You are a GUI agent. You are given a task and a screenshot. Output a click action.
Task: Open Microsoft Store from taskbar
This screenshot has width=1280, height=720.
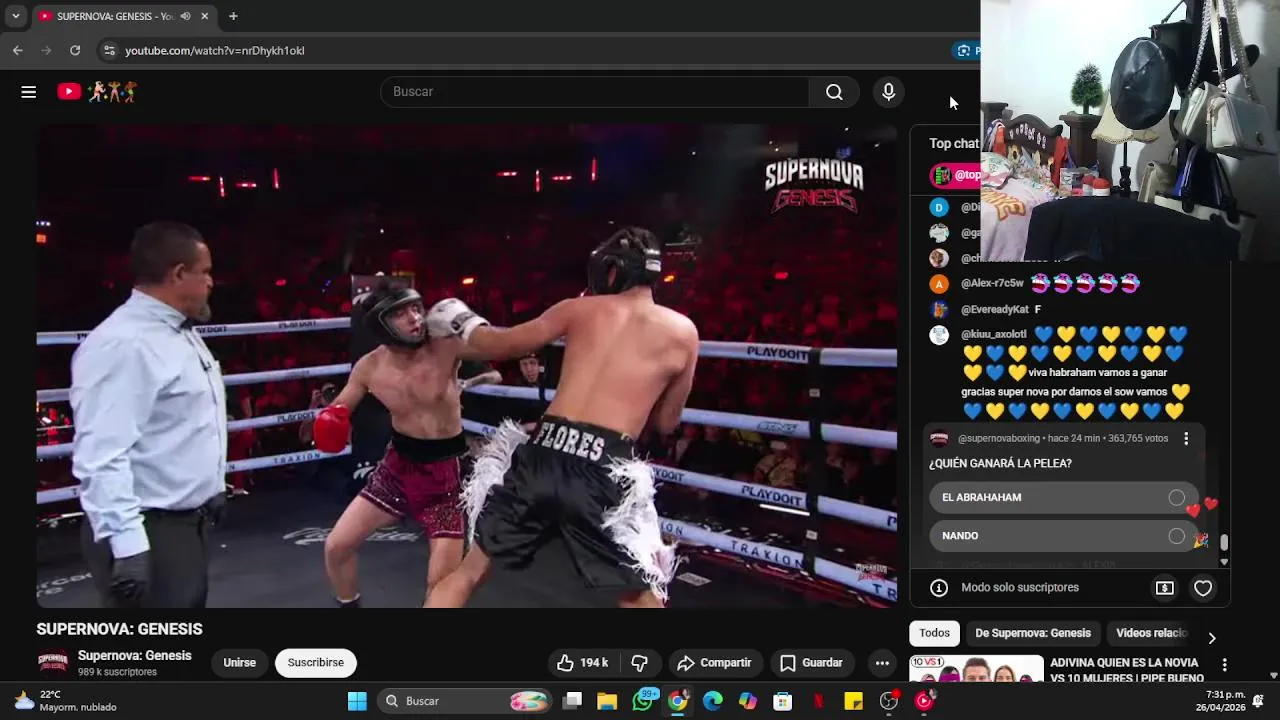(783, 701)
